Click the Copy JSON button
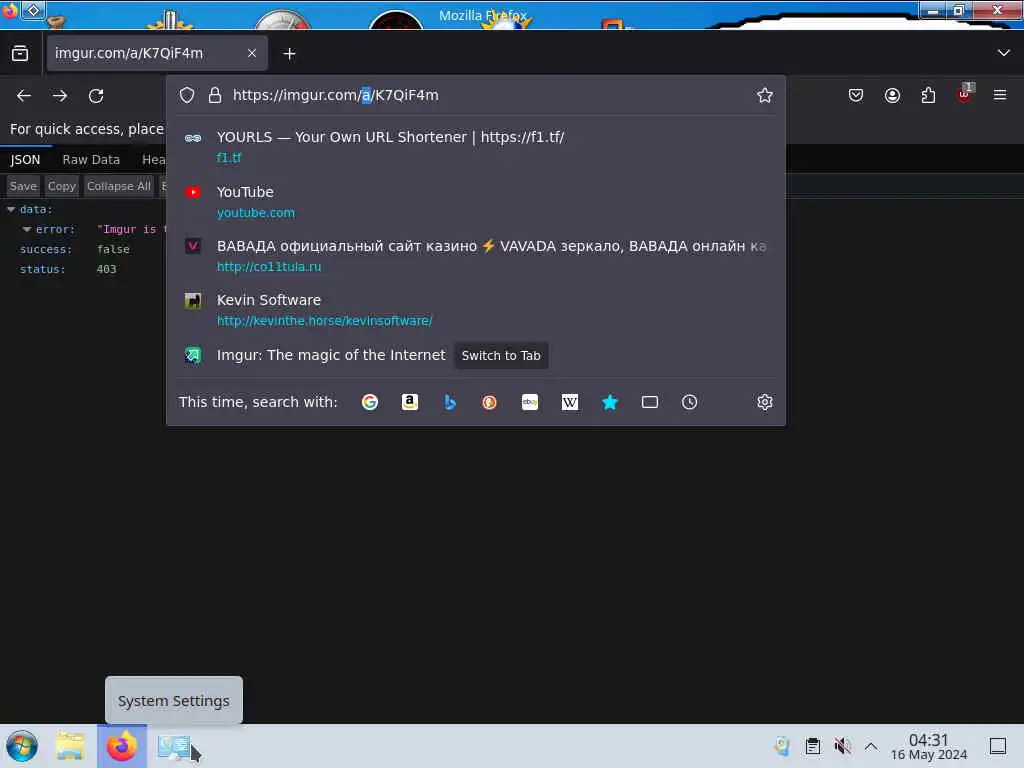Image resolution: width=1024 pixels, height=768 pixels. tap(62, 186)
